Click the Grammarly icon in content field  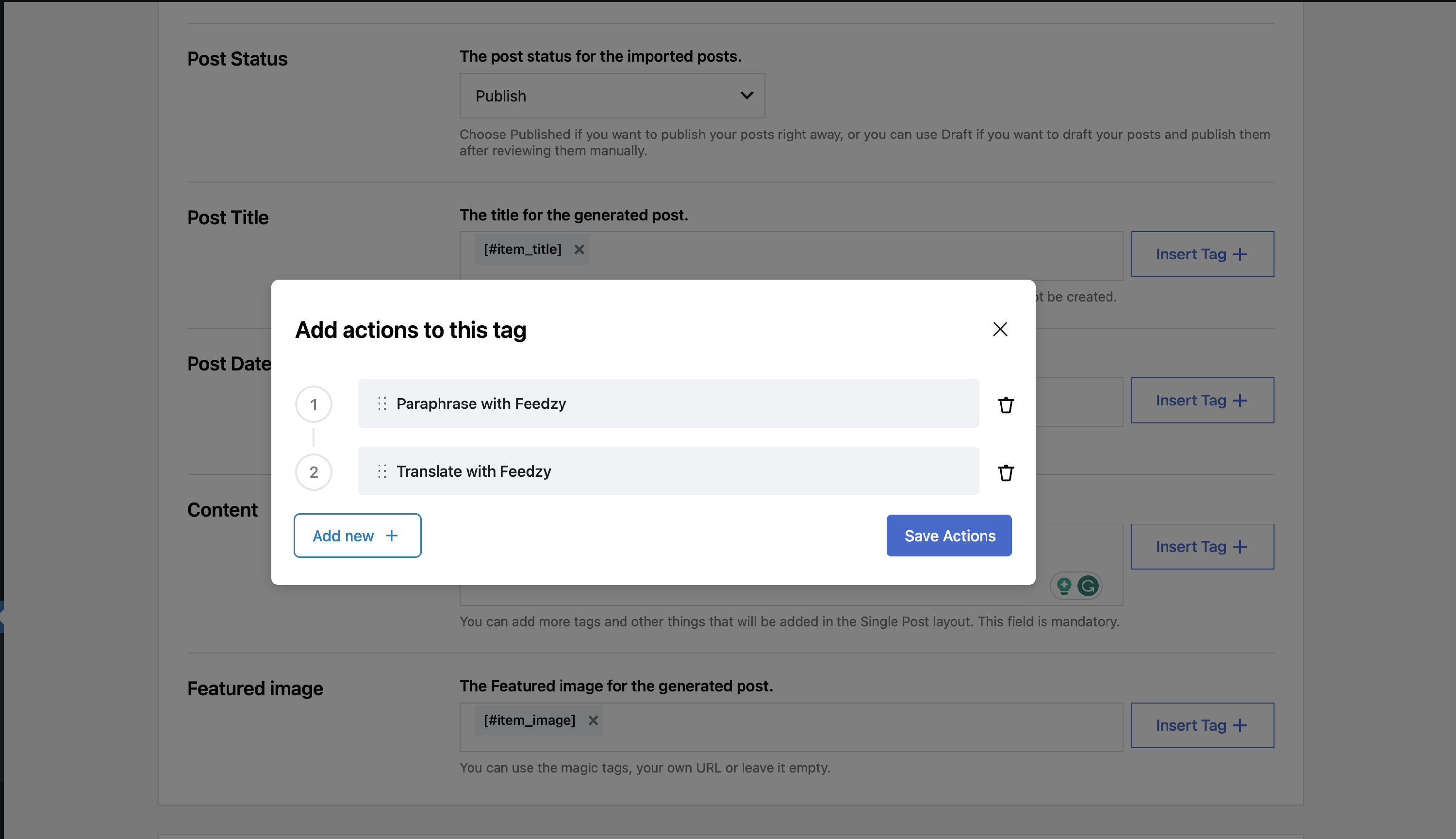1088,586
